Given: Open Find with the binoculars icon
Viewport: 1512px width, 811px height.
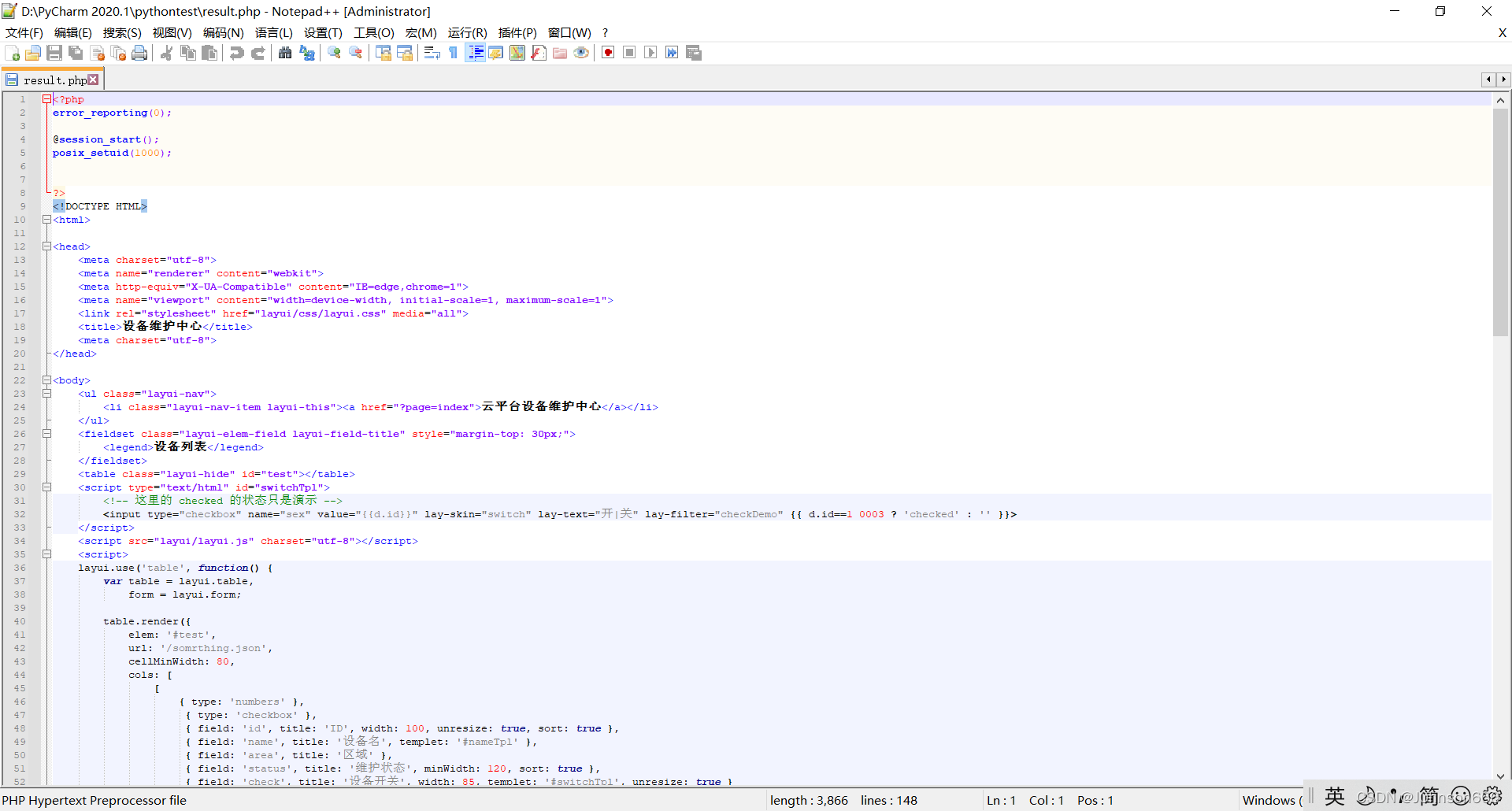Looking at the screenshot, I should pos(285,53).
